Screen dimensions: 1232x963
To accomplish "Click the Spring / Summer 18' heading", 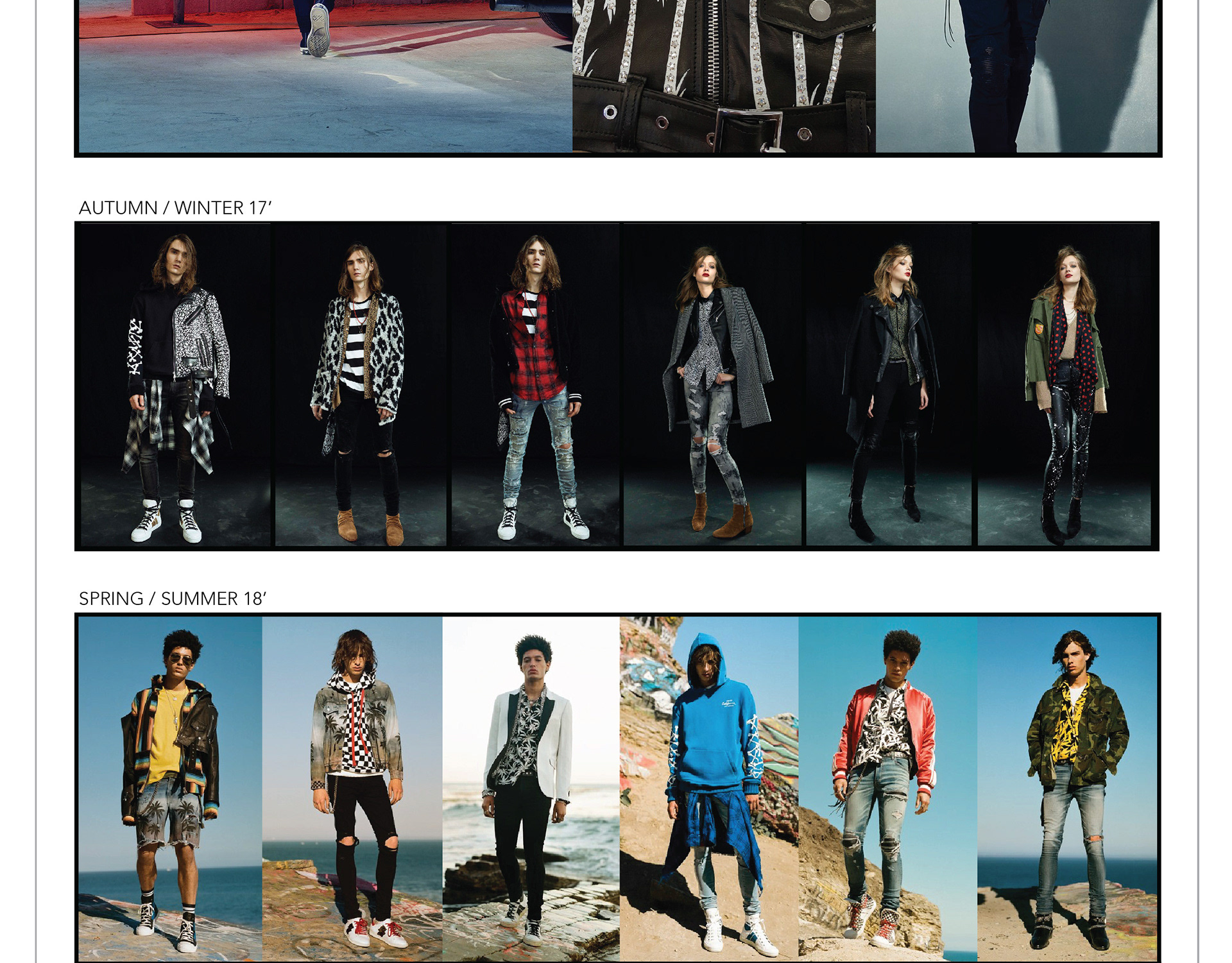I will [172, 599].
